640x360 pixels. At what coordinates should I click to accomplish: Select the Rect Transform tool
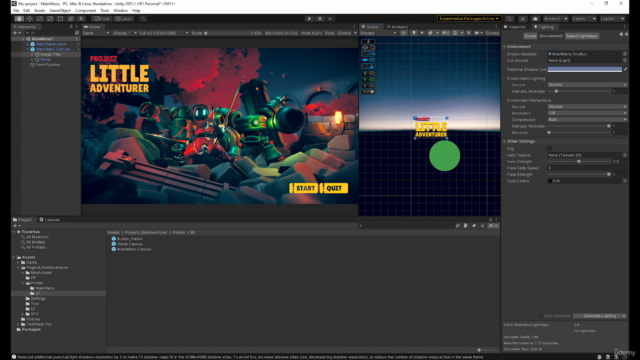click(60, 19)
